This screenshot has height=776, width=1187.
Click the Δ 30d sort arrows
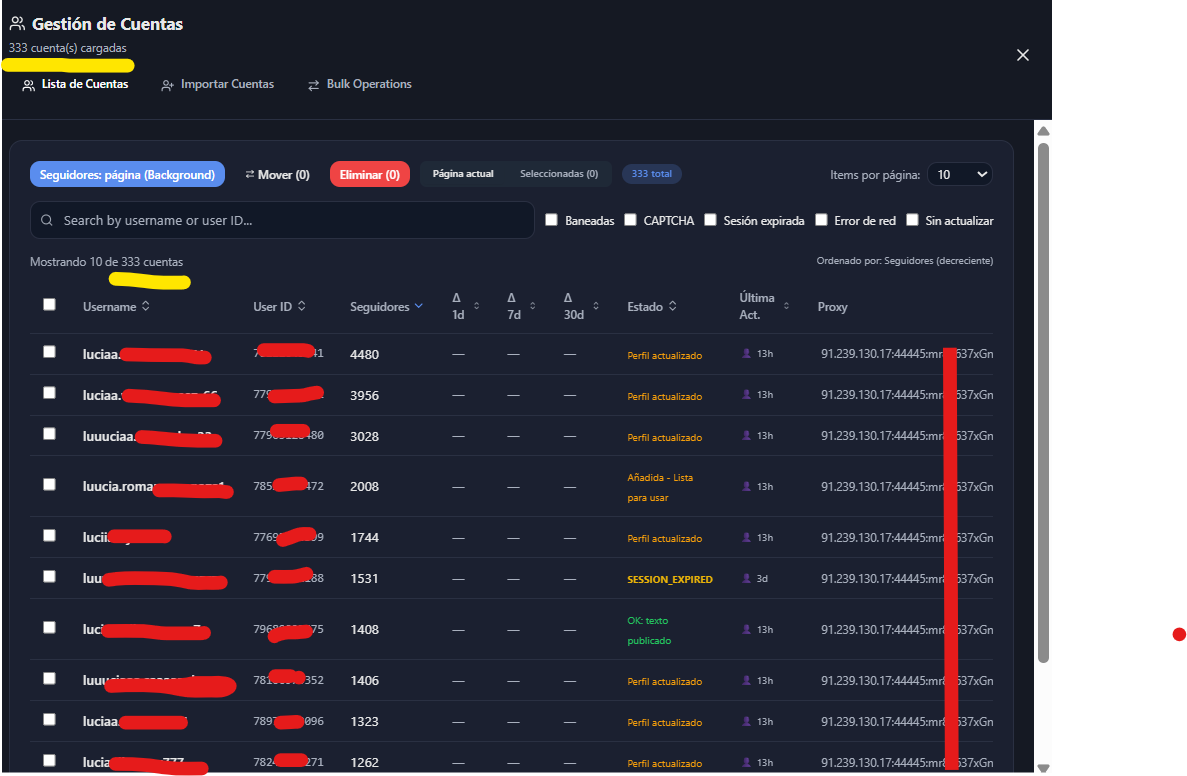(x=596, y=306)
